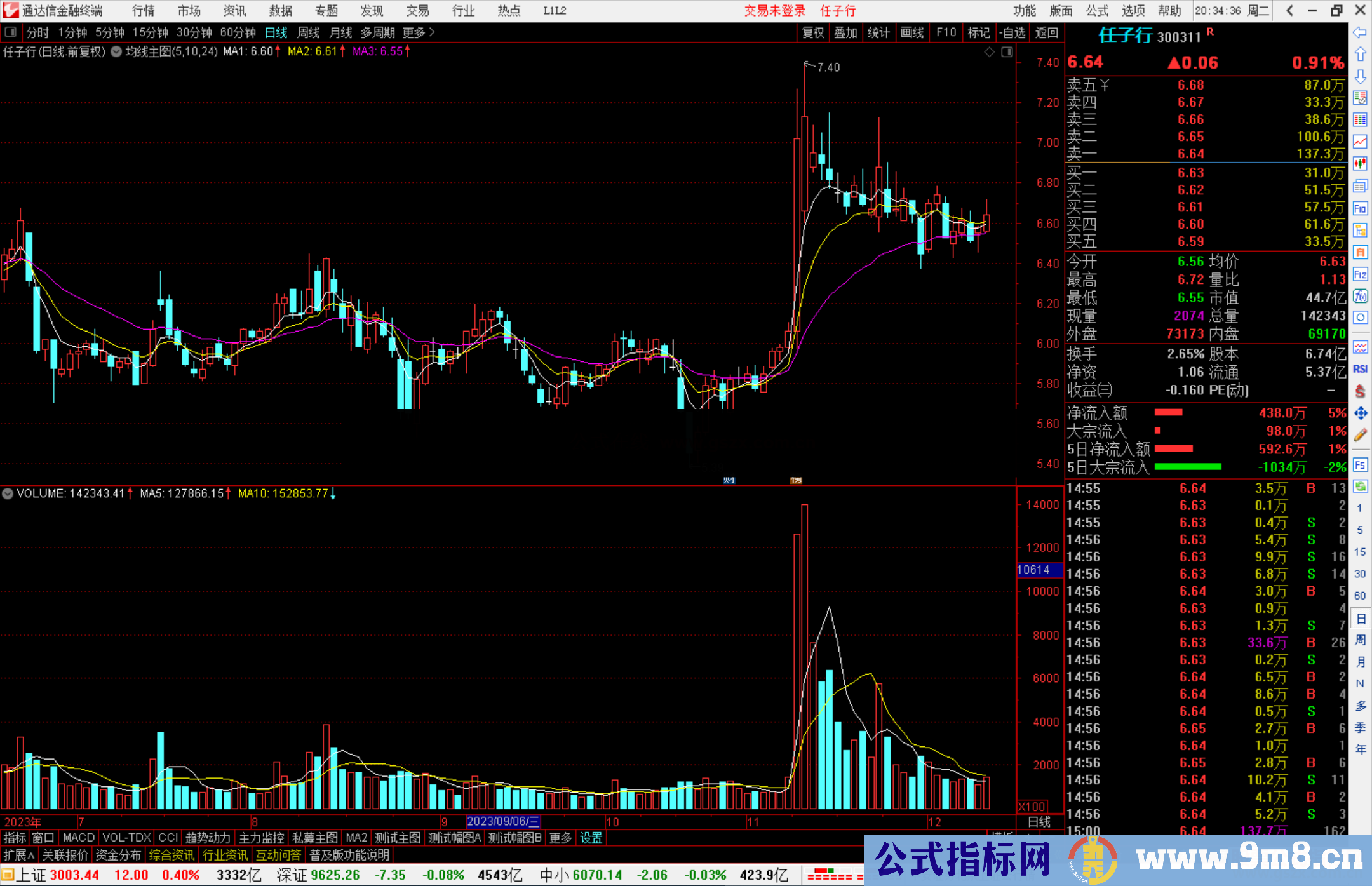The width and height of the screenshot is (1372, 886).
Task: Click the red S arrow sidebar icon
Action: click(x=1360, y=391)
